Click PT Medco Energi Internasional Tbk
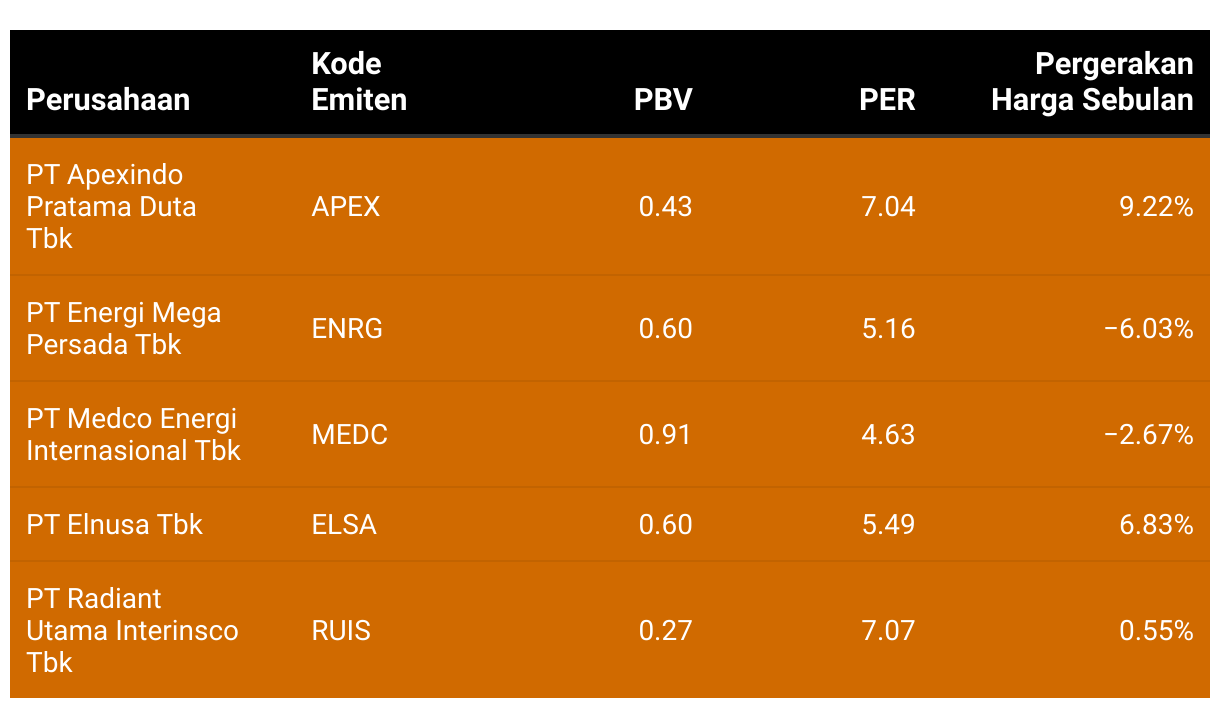This screenshot has width=1220, height=708. [133, 434]
